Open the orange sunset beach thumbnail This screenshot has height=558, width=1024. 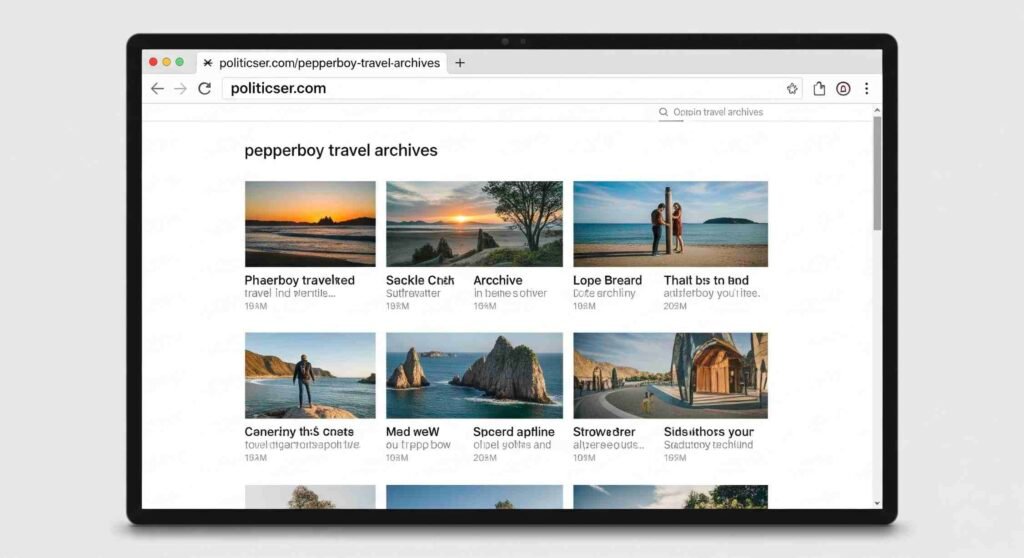[310, 223]
